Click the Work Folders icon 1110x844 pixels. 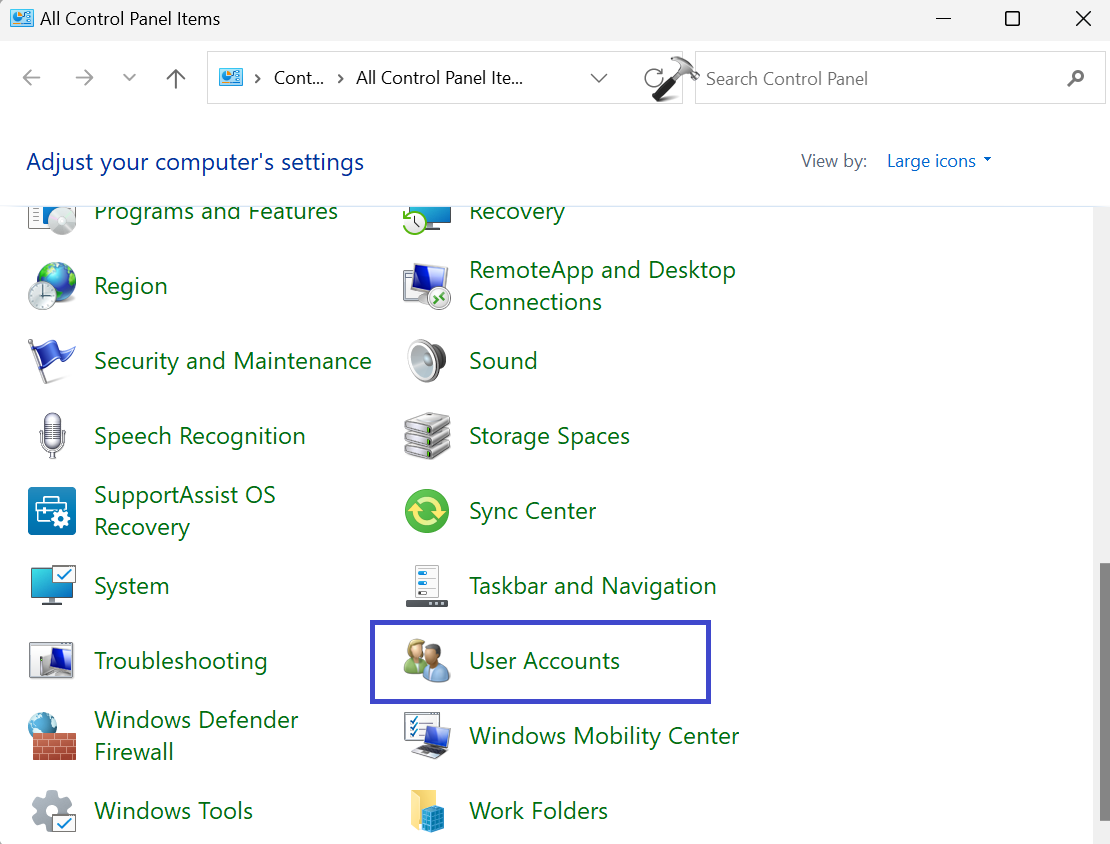tap(427, 811)
